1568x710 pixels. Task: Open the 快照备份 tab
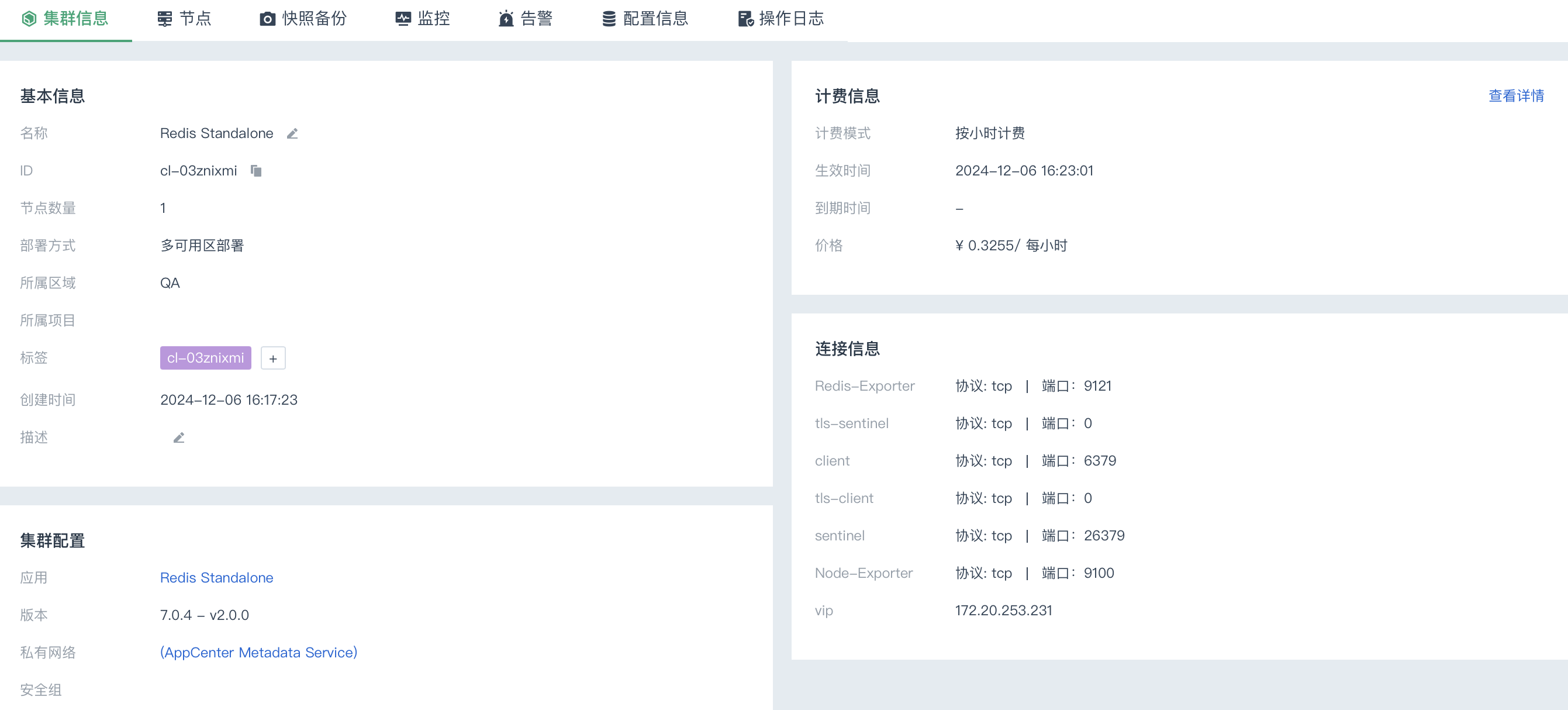(x=303, y=19)
